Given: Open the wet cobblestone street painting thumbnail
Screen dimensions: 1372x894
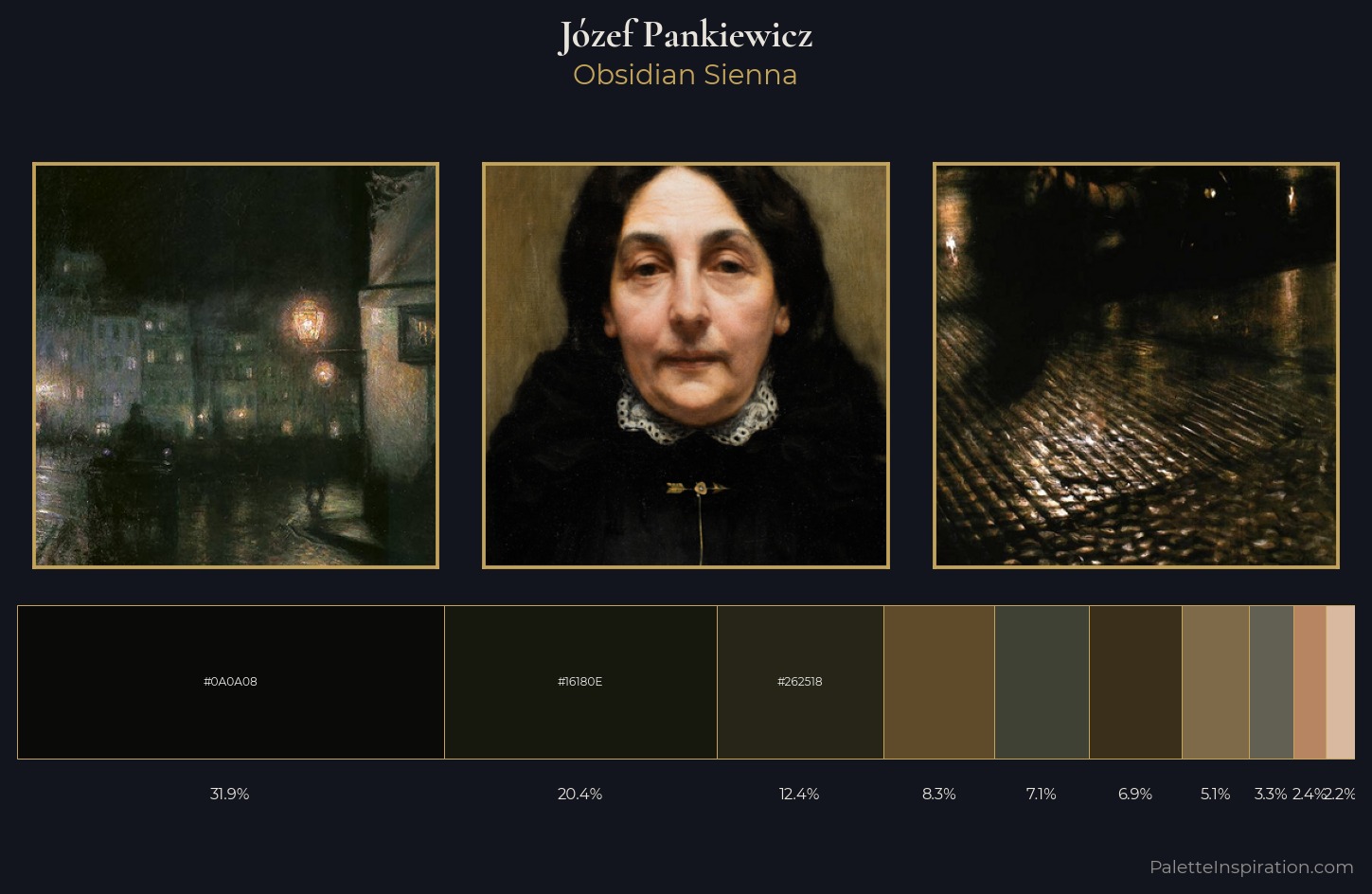Looking at the screenshot, I should (1136, 366).
